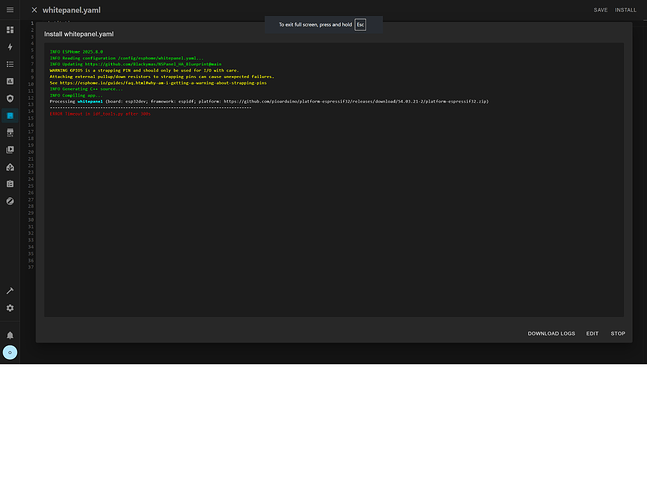Click STOP in the install dialog
The height and width of the screenshot is (500, 647).
click(x=618, y=333)
